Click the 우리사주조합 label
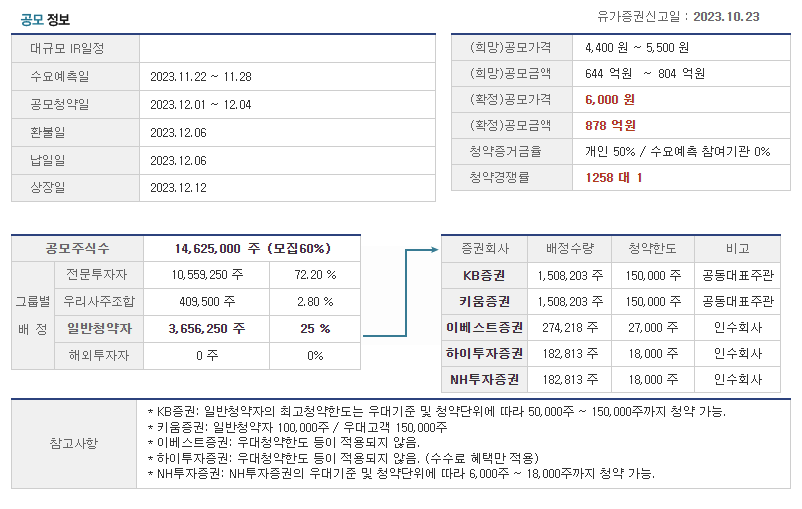This screenshot has width=802, height=509. 99,301
